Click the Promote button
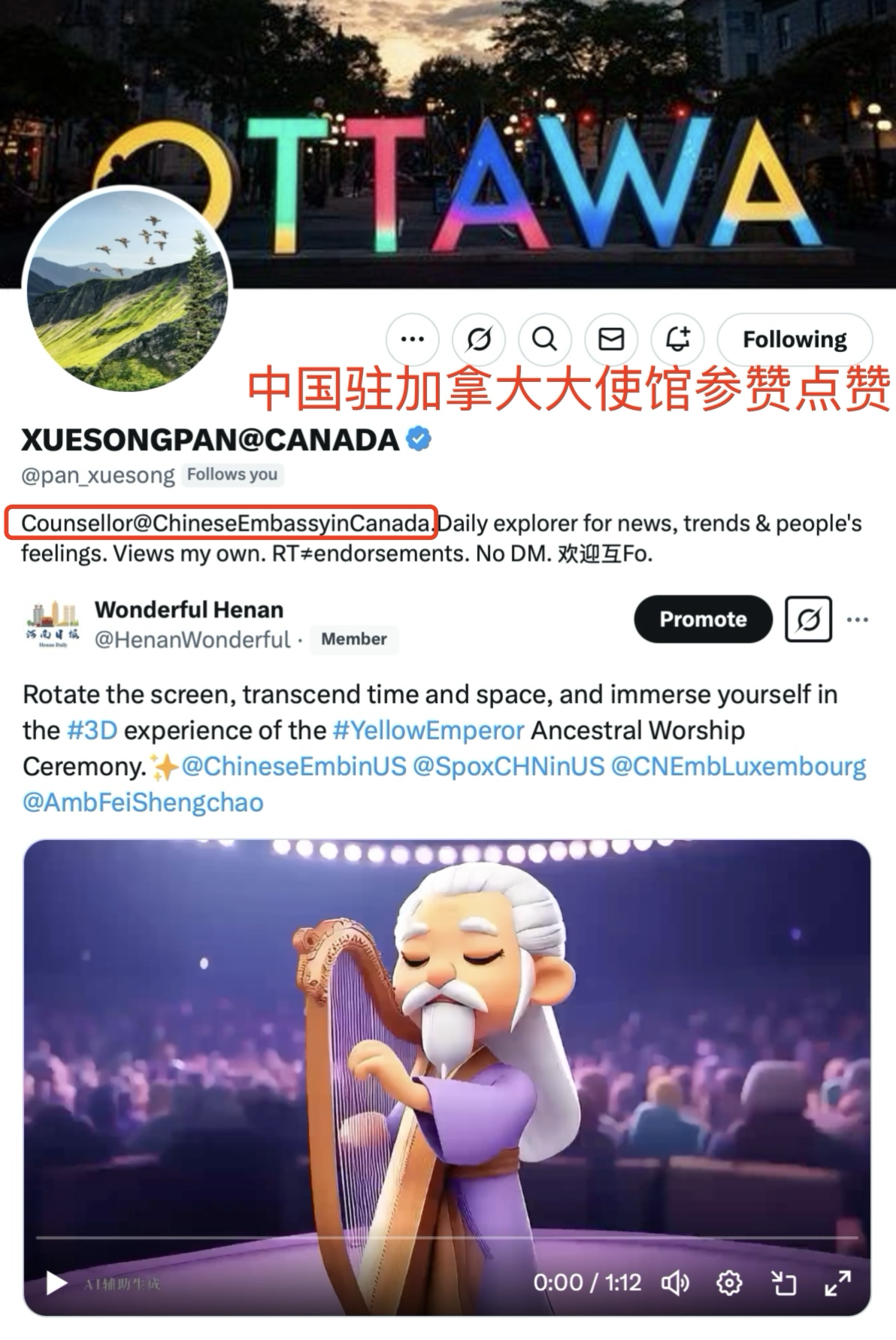 703,620
